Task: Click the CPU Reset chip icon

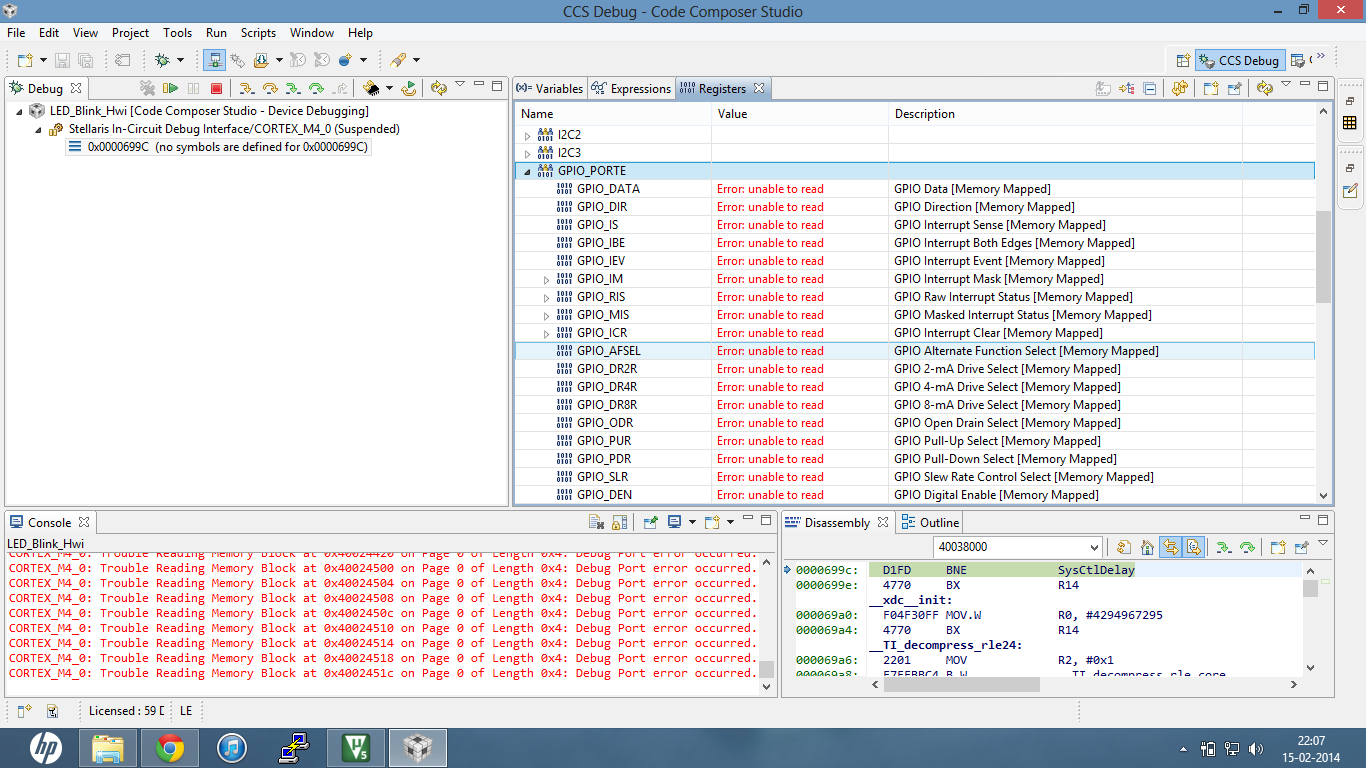Action: coord(371,88)
